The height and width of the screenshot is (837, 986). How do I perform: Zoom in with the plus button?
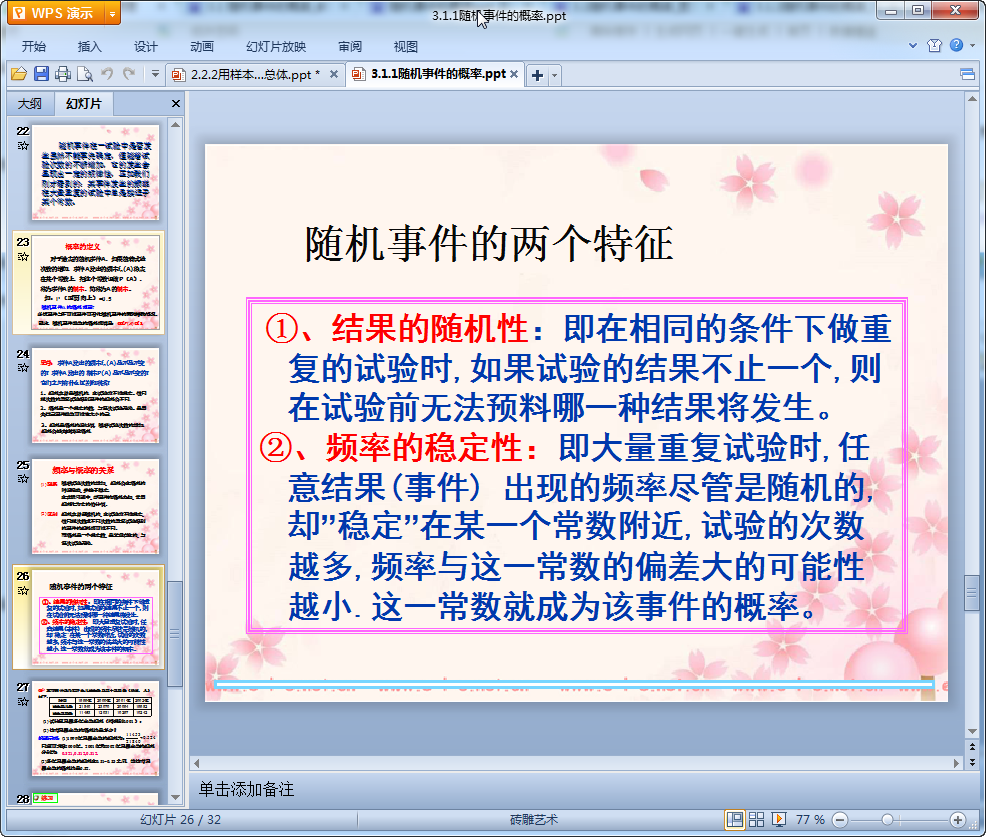tap(958, 819)
